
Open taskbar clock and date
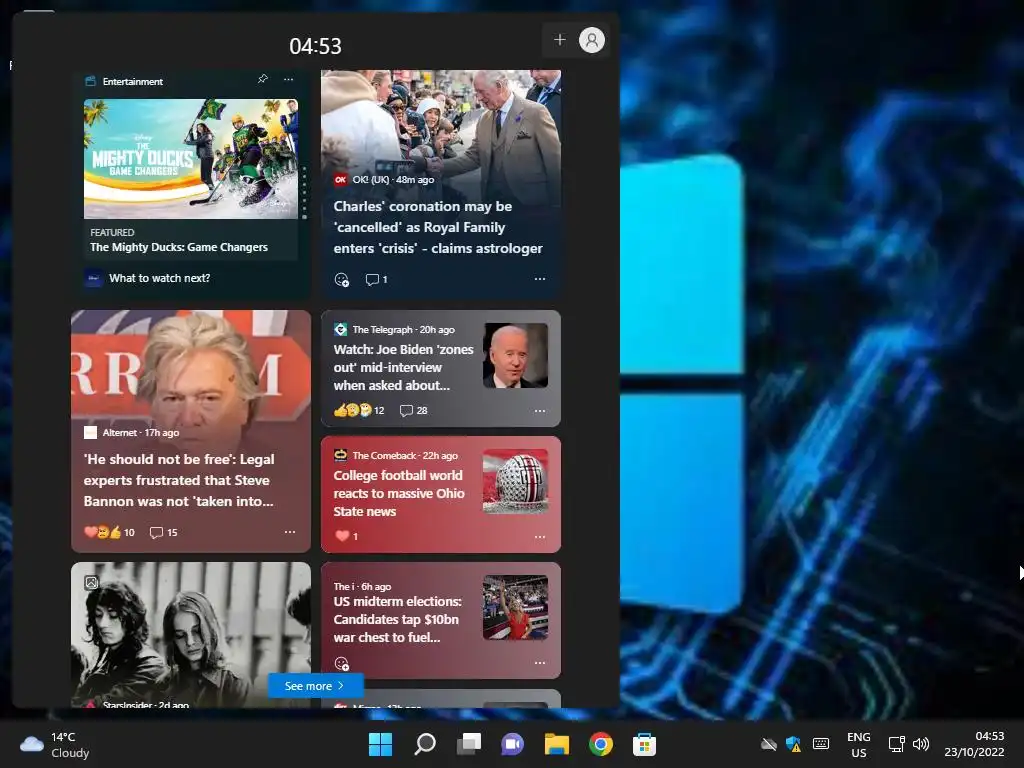tap(974, 744)
